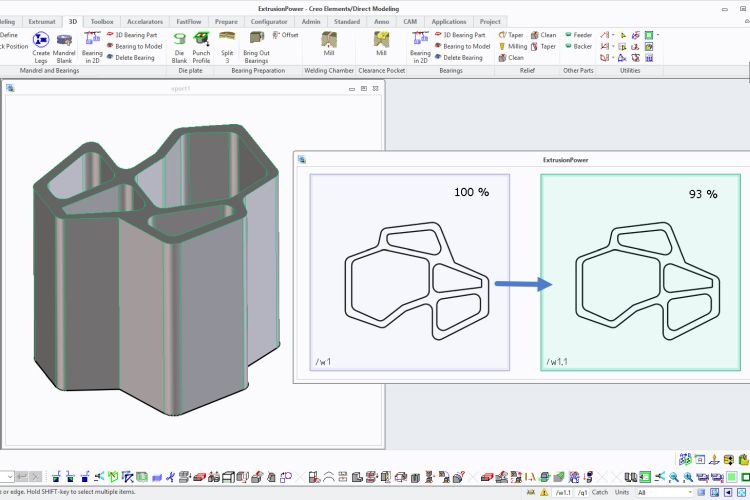750x500 pixels.
Task: Click the yellow warning icon in status bar
Action: tap(544, 492)
